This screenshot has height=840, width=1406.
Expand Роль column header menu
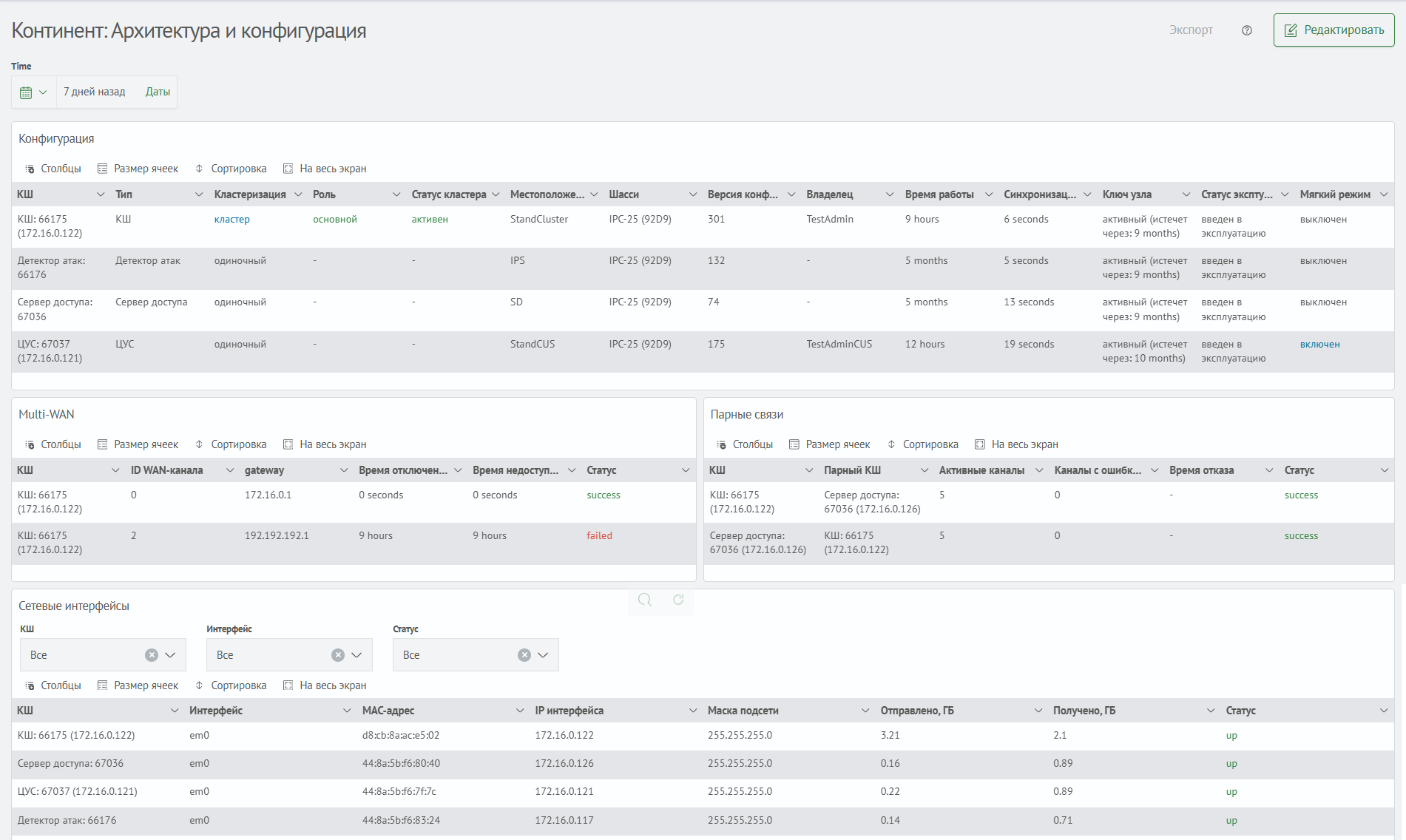tap(396, 194)
